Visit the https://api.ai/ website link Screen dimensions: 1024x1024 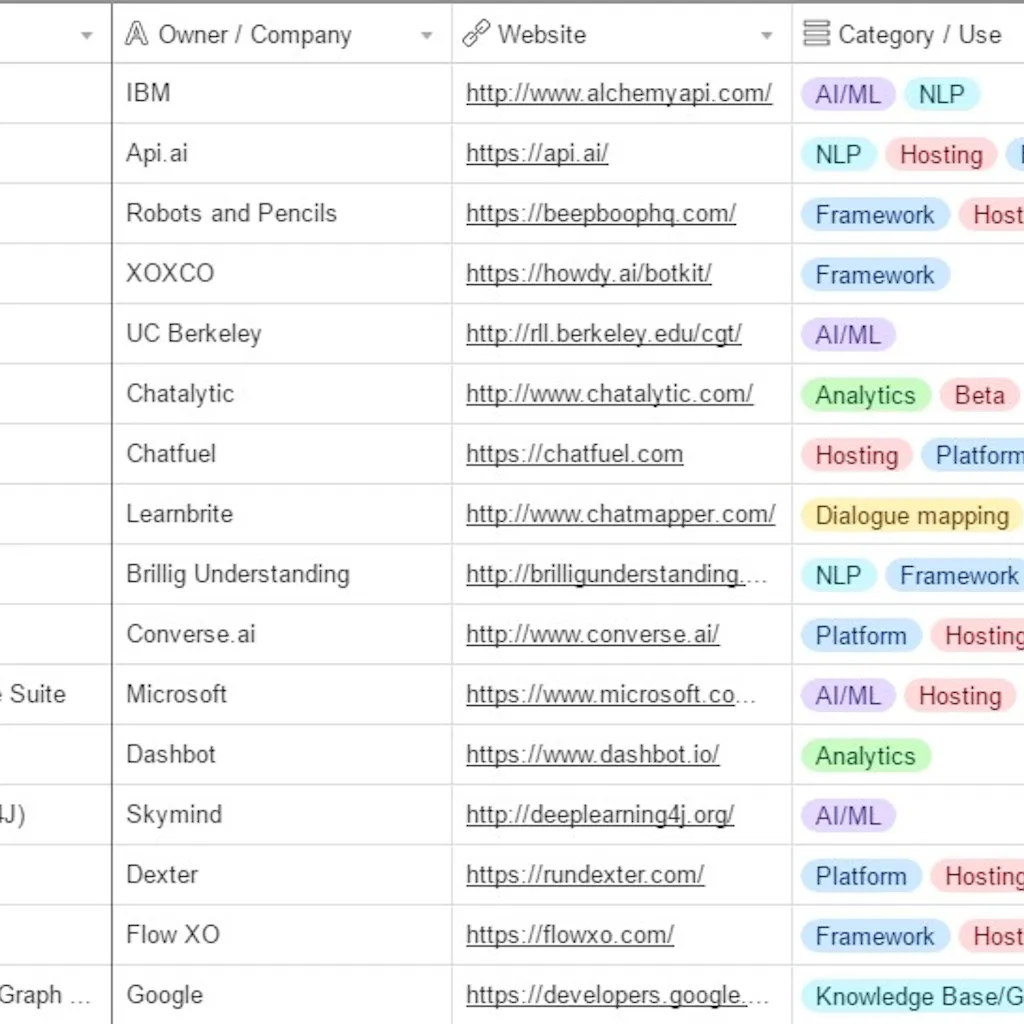(537, 153)
